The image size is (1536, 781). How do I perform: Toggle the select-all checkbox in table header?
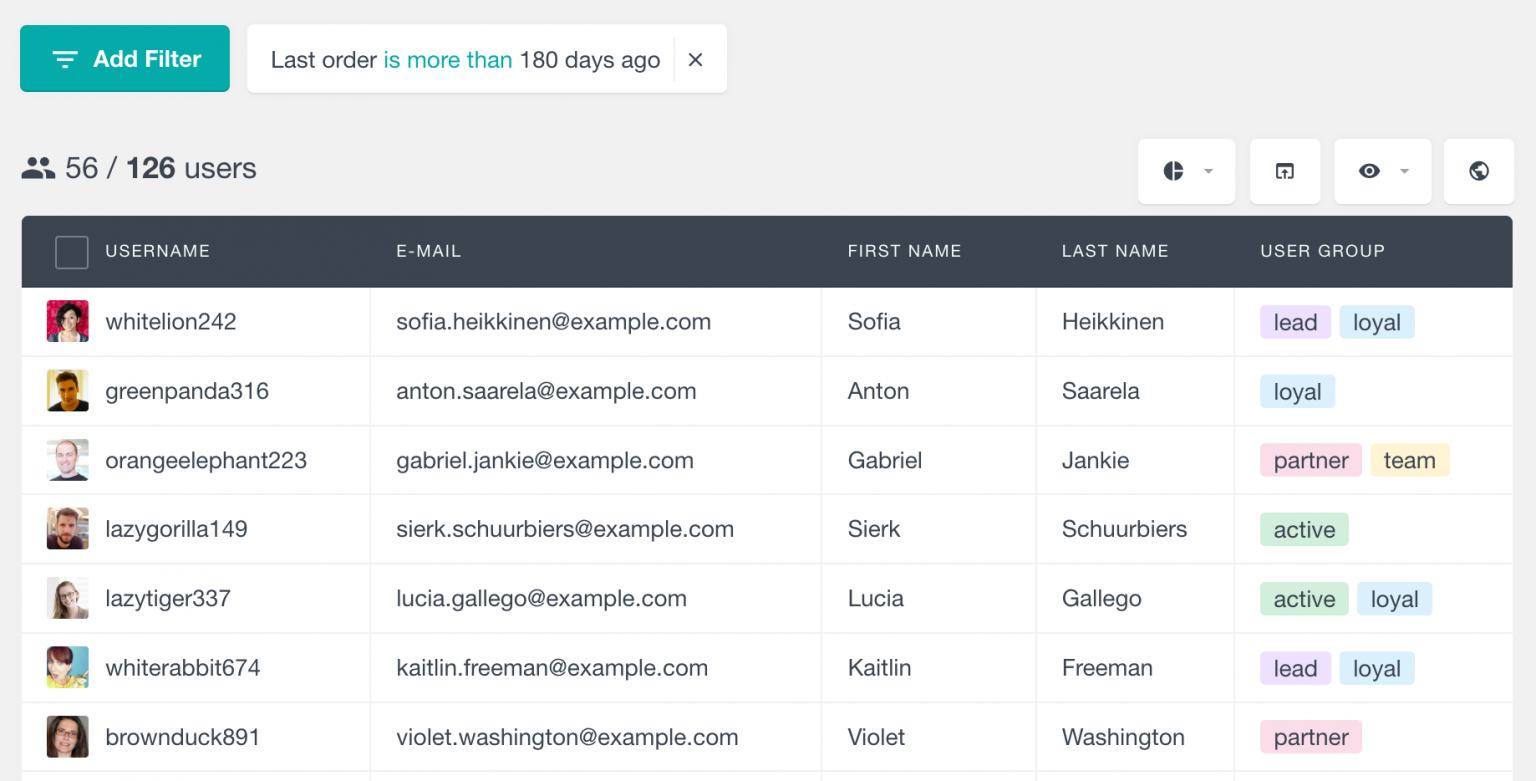72,252
